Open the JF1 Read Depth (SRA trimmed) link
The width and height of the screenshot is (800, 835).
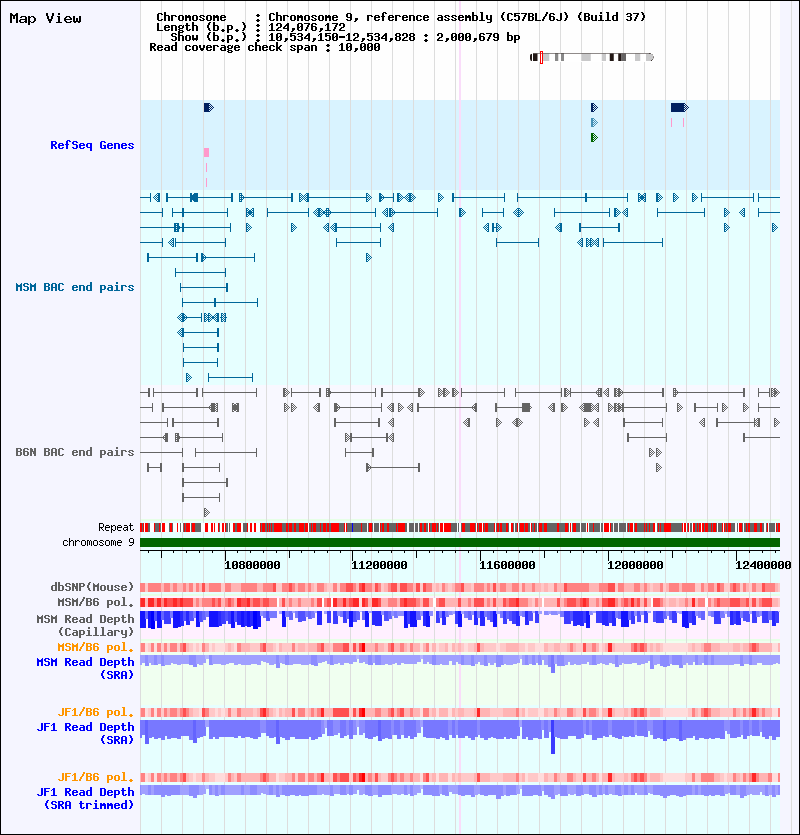pos(85,798)
